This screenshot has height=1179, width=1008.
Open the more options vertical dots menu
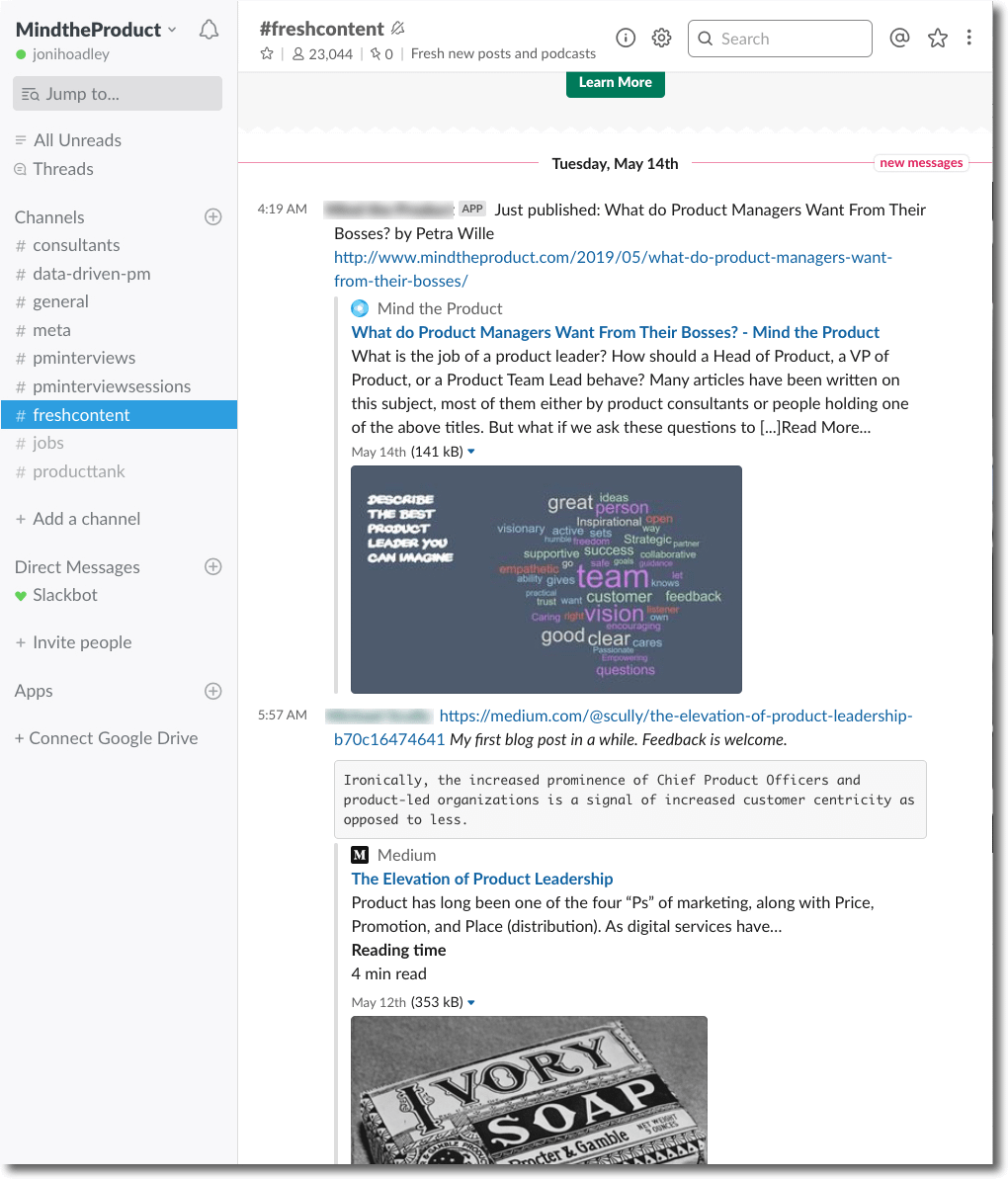point(968,38)
